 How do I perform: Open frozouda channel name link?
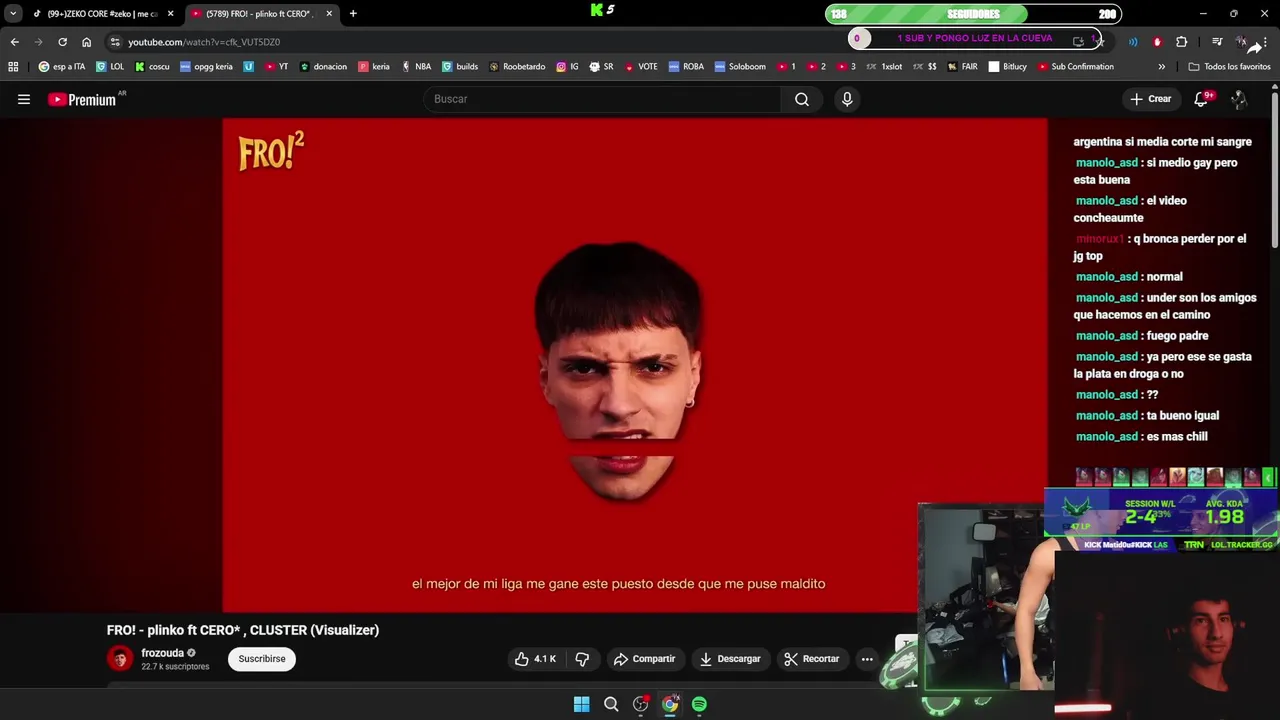[162, 653]
